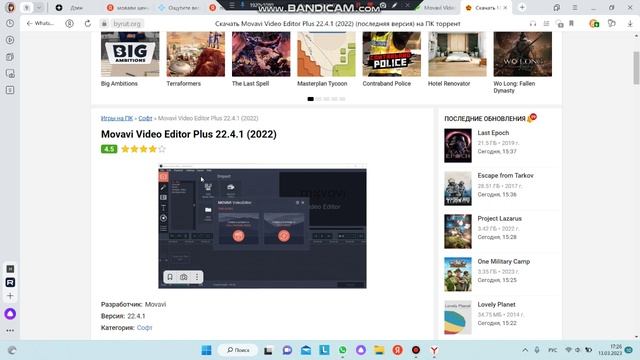The width and height of the screenshot is (640, 360).
Task: Open the Terraformers game card
Action: point(196,60)
